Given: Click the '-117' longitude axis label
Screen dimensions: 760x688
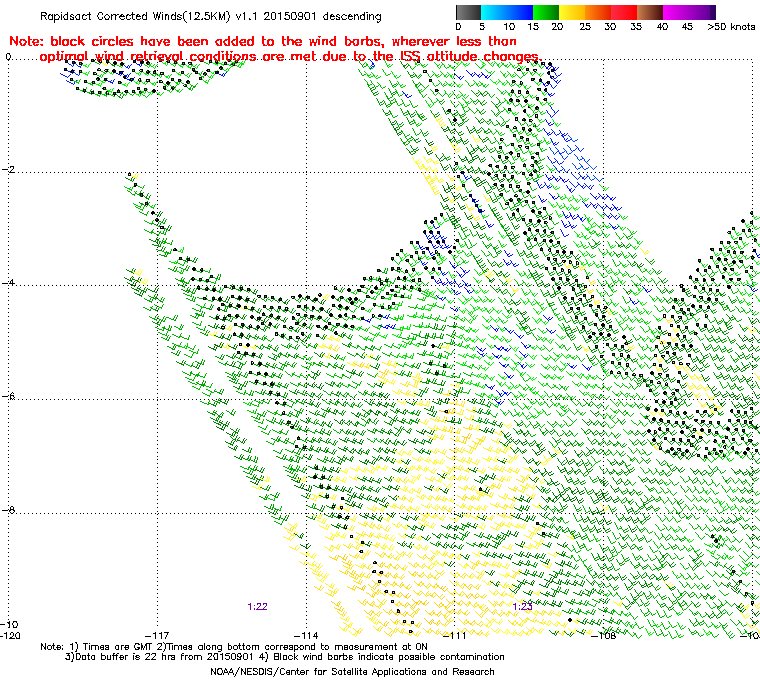Looking at the screenshot, I should click(157, 635).
